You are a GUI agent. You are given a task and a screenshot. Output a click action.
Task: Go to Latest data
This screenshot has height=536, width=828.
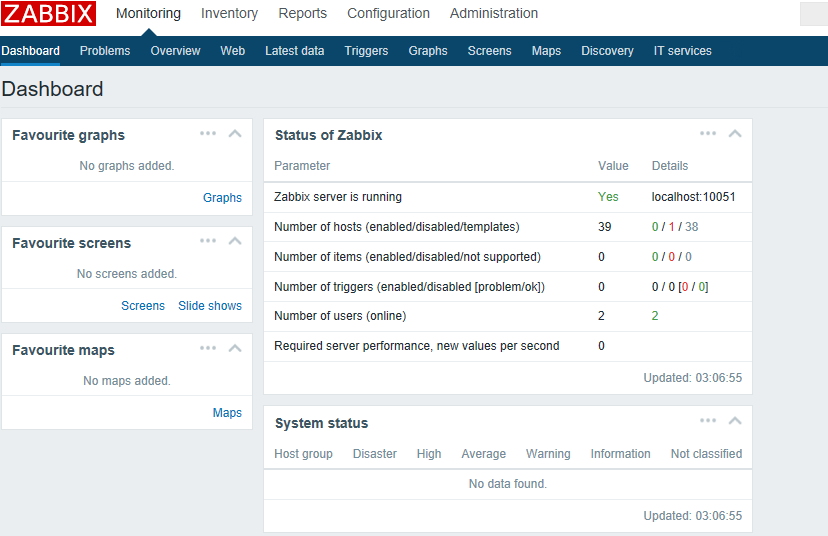(295, 51)
